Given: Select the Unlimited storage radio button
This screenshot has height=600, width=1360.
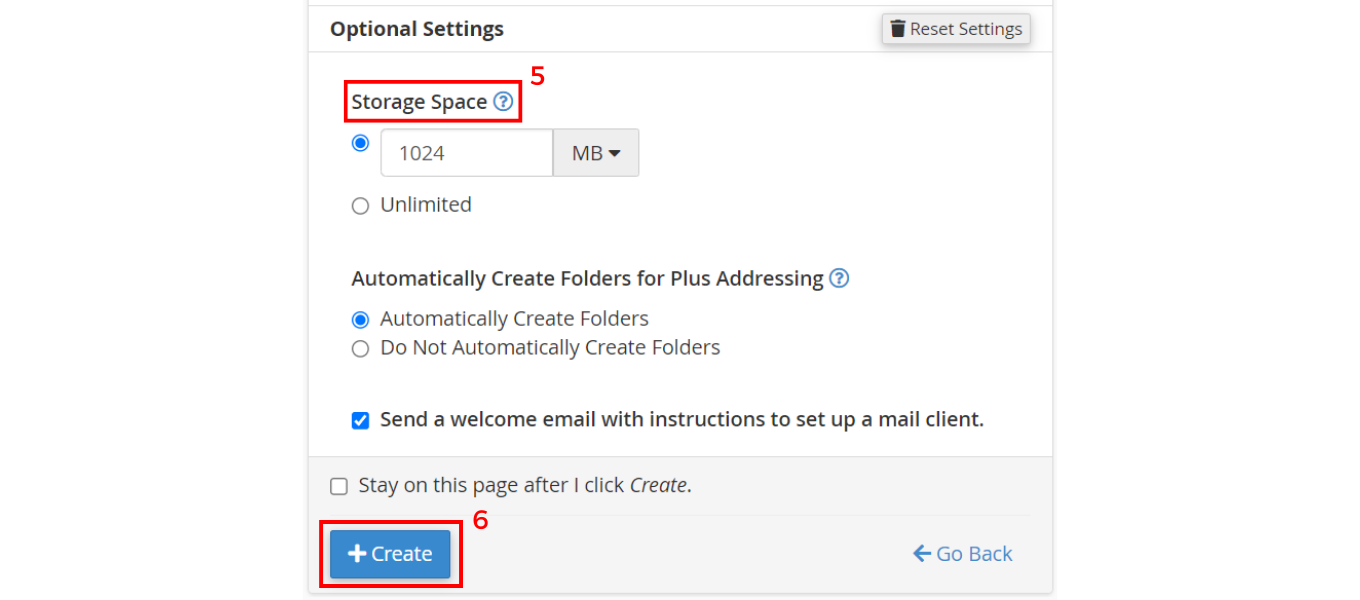Looking at the screenshot, I should point(360,206).
